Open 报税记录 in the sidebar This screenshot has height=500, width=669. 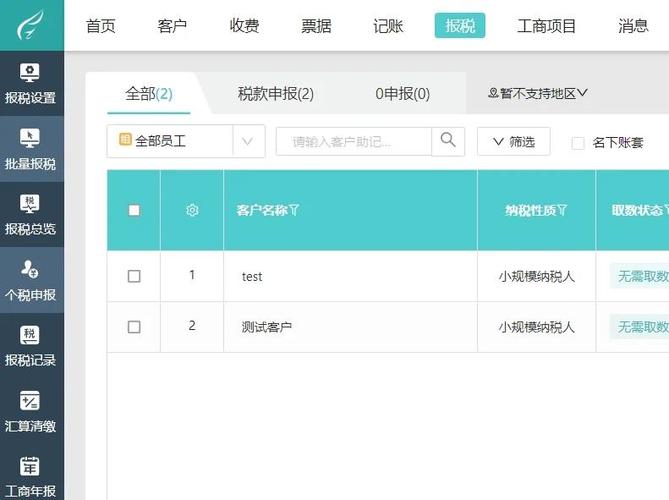tap(30, 346)
